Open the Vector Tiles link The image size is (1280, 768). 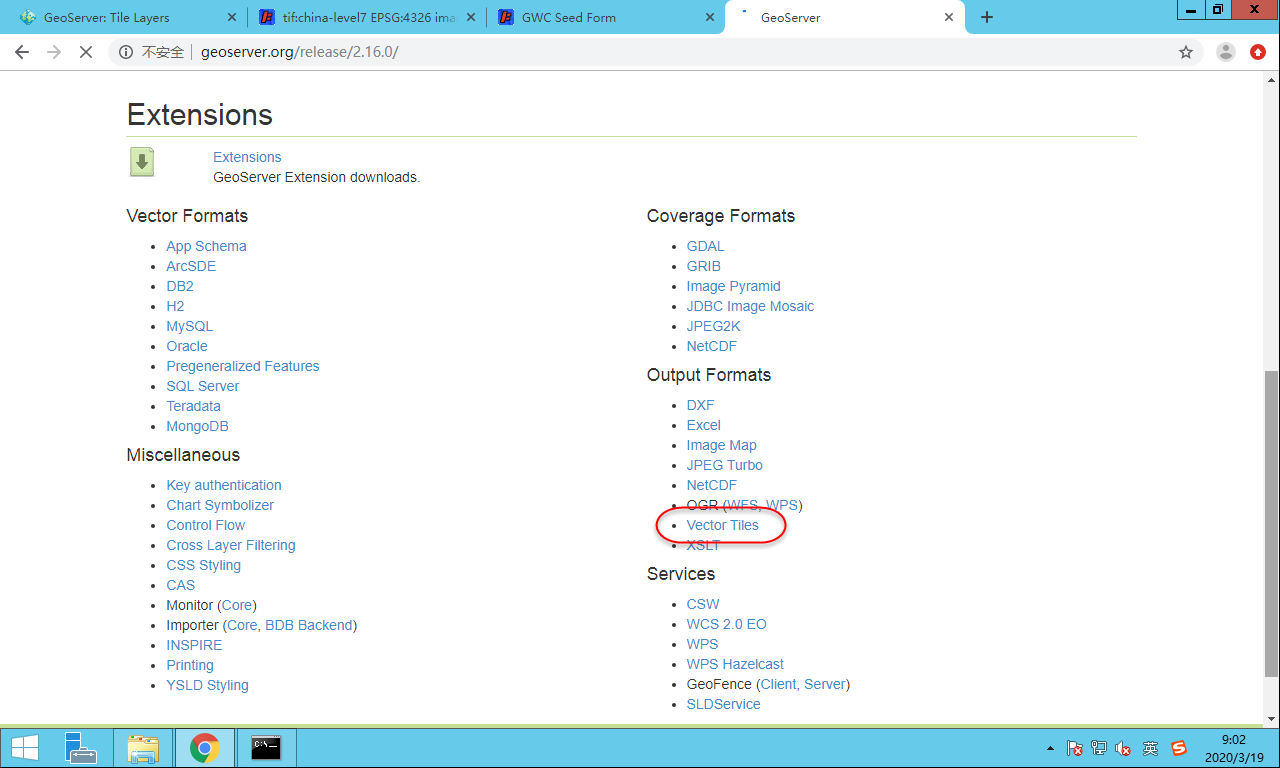(x=722, y=525)
